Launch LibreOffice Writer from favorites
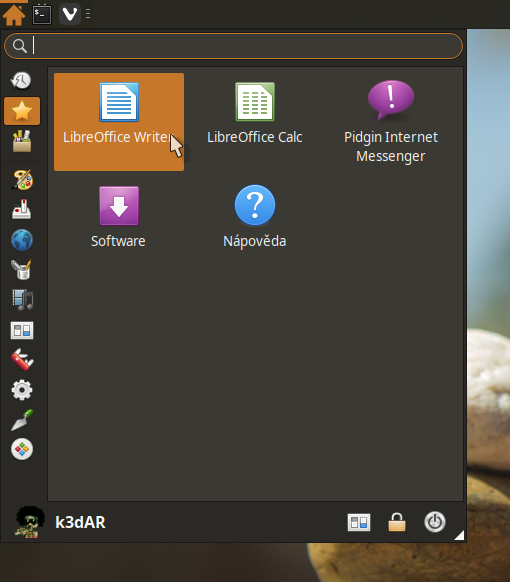The image size is (510, 582). coord(119,122)
